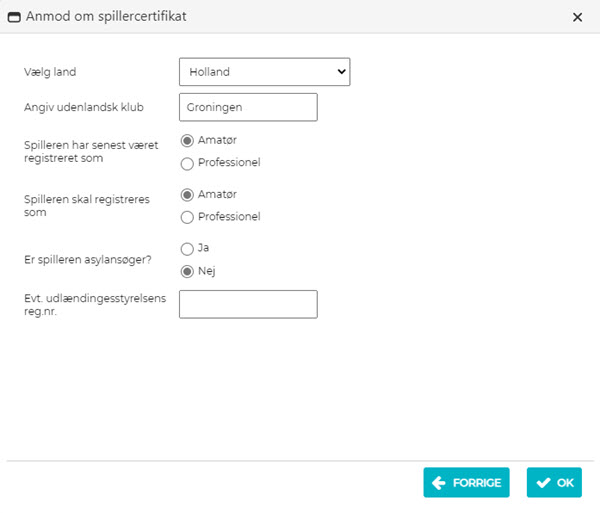The width and height of the screenshot is (600, 513).
Task: Choose Professionel for new registration type
Action: coord(187,217)
